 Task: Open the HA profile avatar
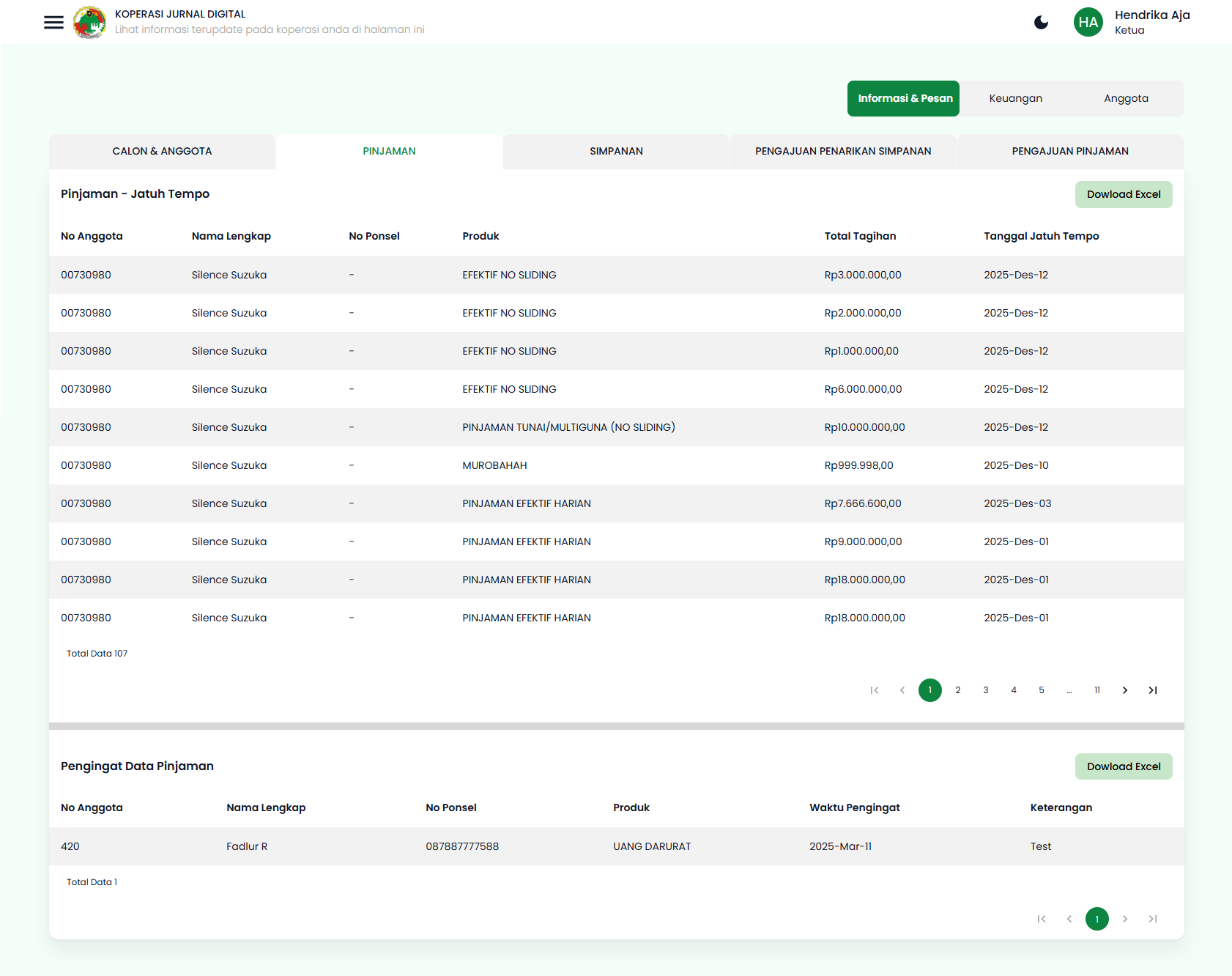[x=1088, y=22]
